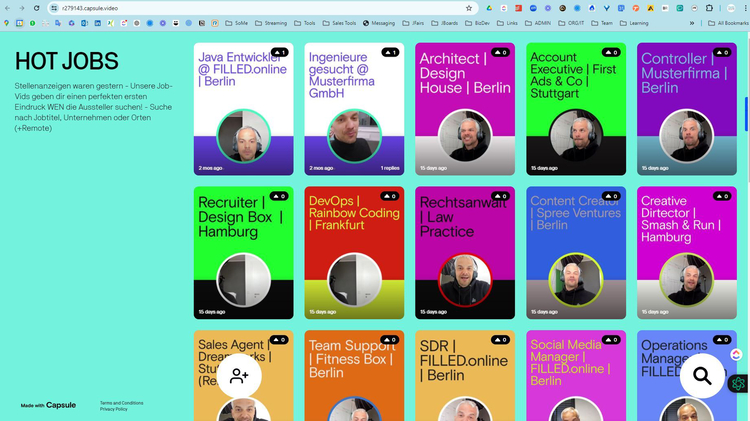
Task: Open the Streaming bookmarks folder
Action: coord(271,23)
